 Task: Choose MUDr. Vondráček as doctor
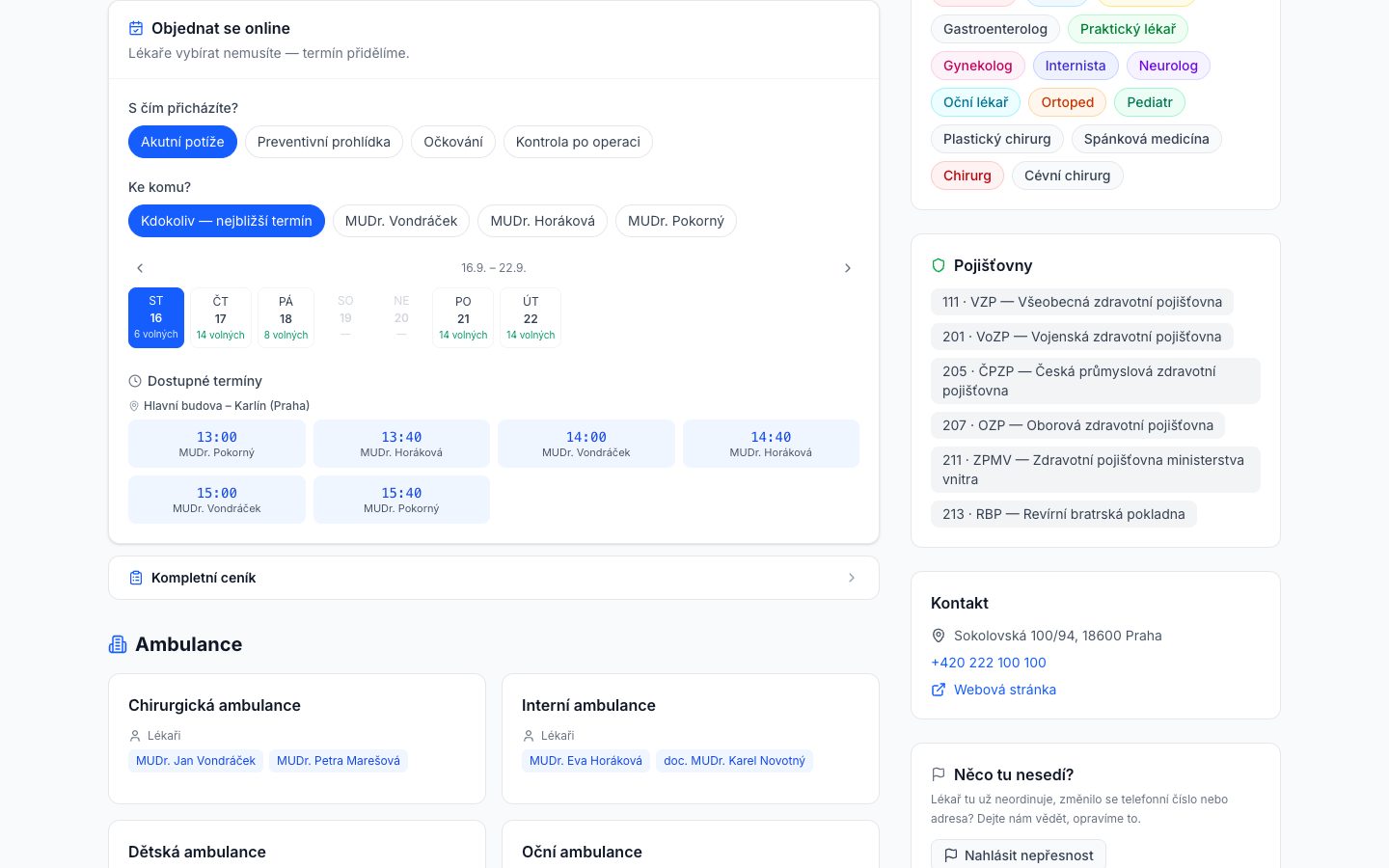401,221
